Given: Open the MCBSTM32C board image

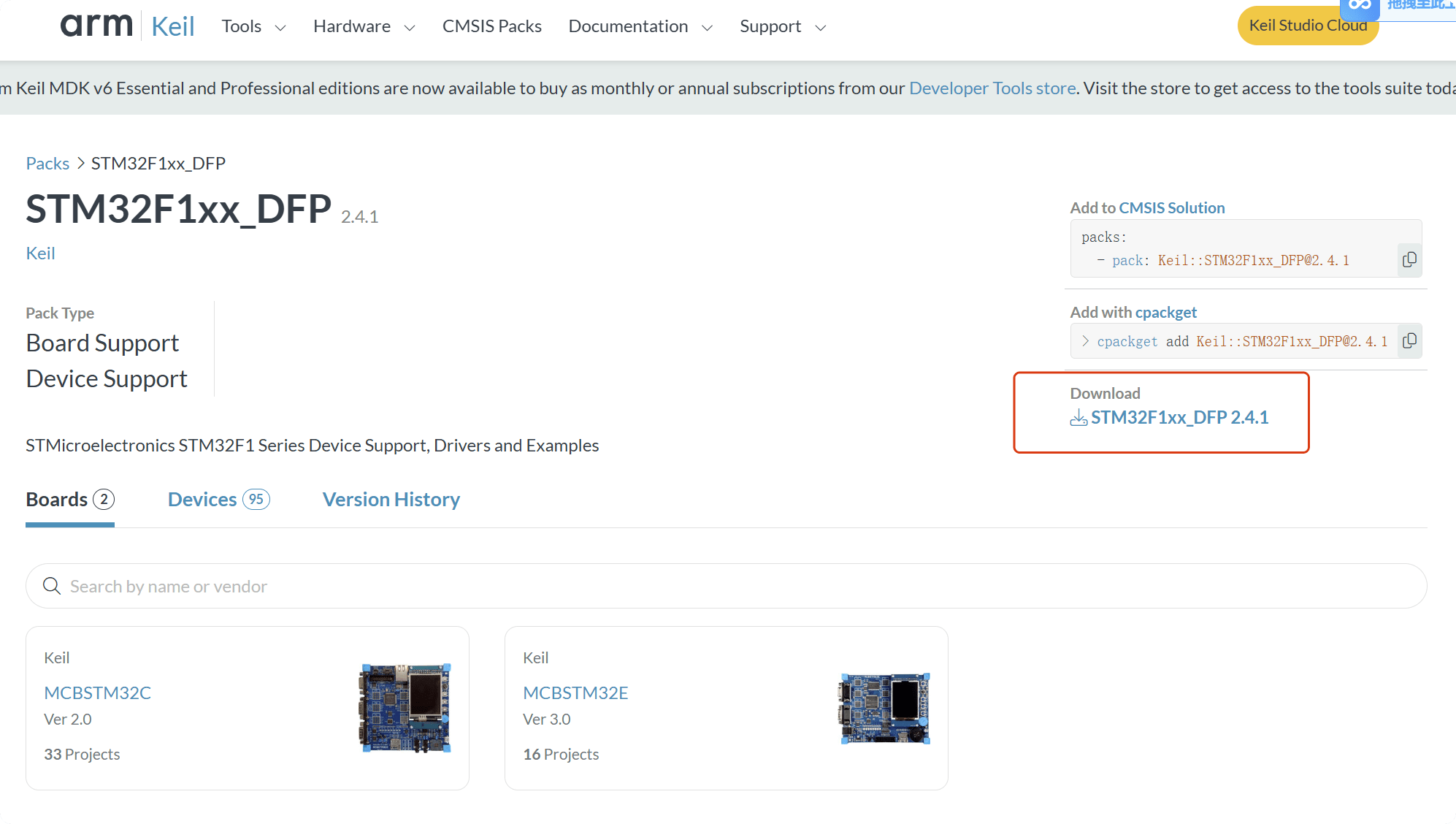Looking at the screenshot, I should click(405, 708).
